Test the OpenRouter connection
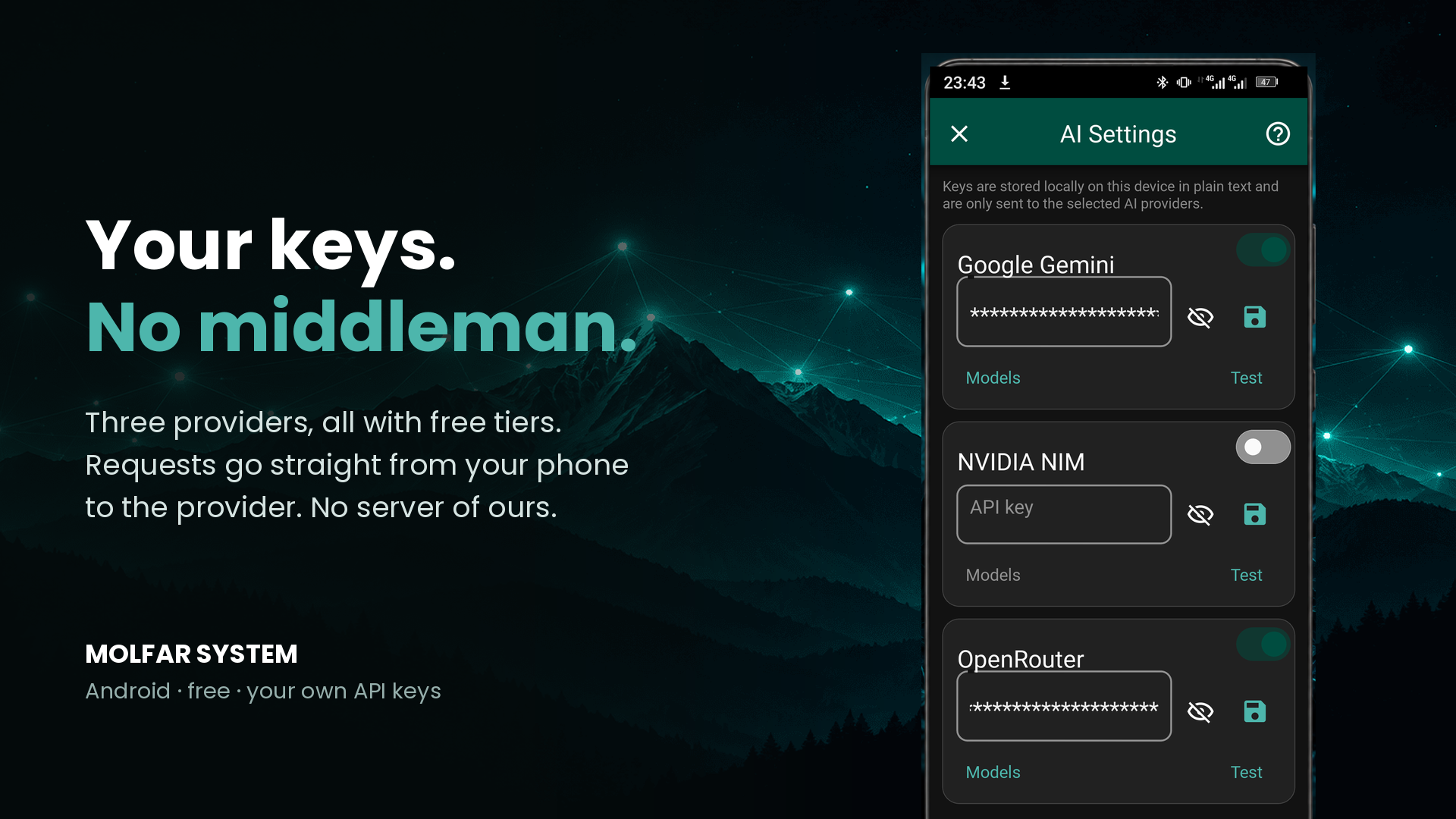 point(1246,772)
